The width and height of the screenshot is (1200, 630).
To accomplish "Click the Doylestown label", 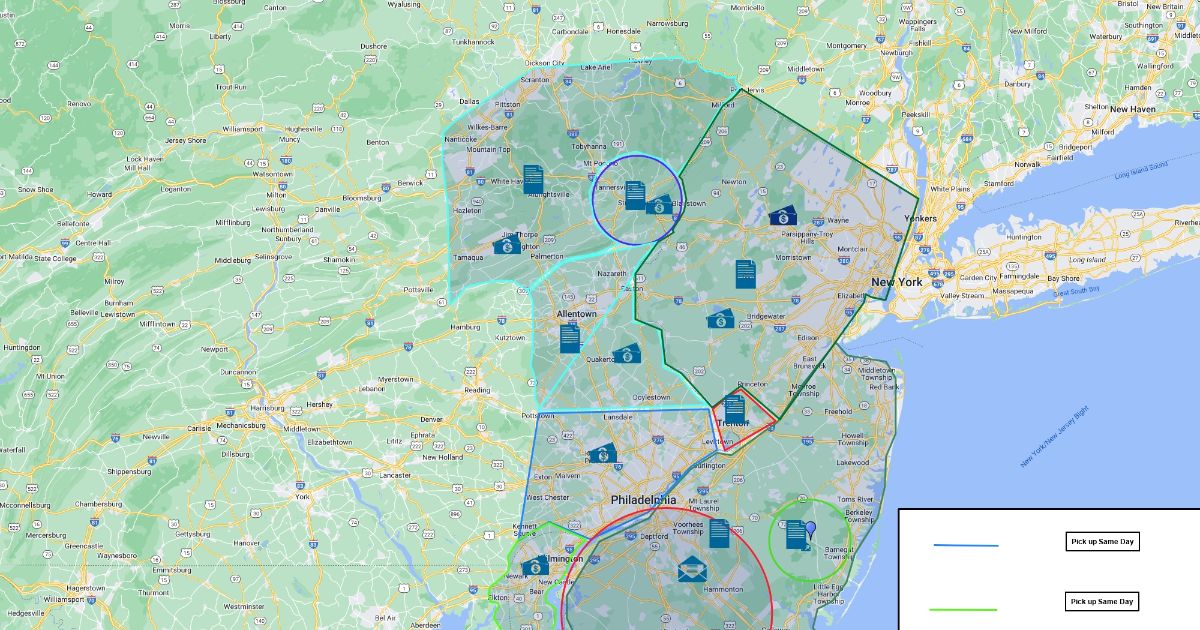I will click(651, 397).
